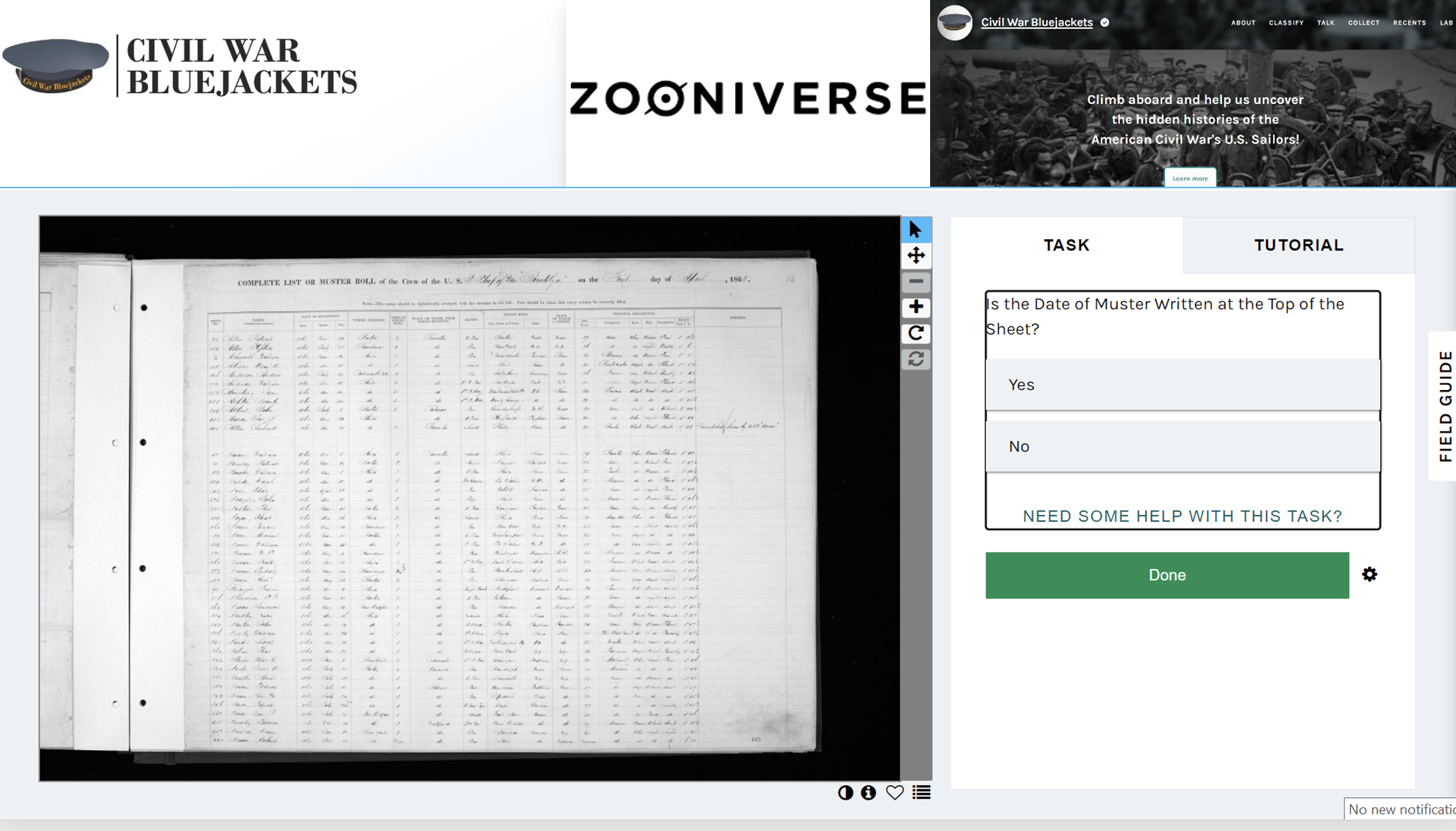Zoom in using the plus icon
Screen dimensions: 1456x831
tap(915, 308)
